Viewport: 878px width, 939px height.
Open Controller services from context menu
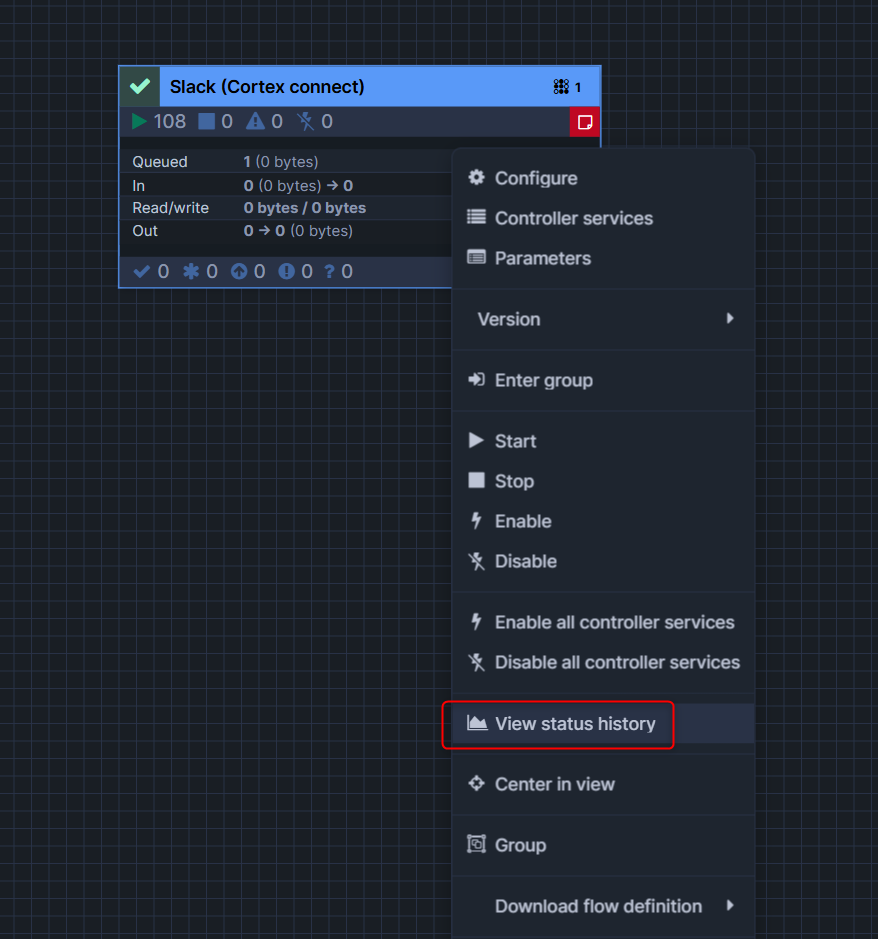pyautogui.click(x=573, y=218)
